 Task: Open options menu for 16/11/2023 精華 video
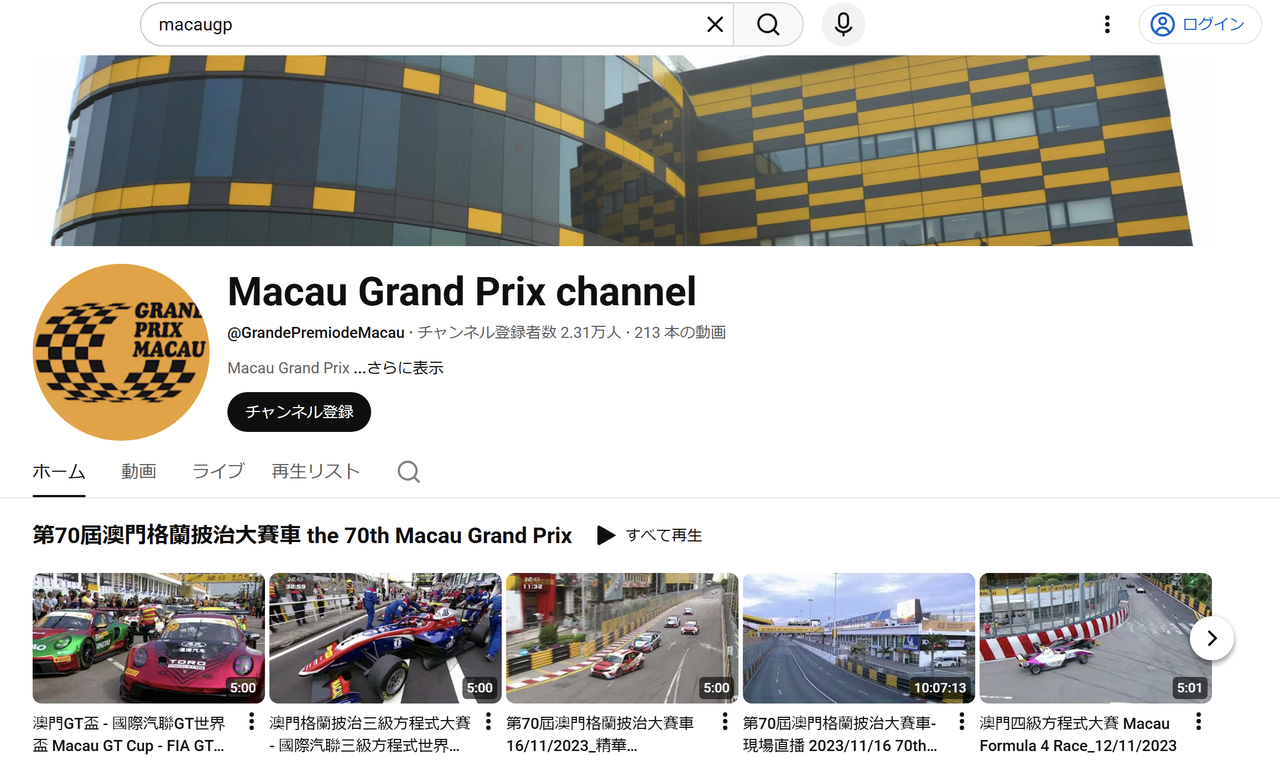click(x=725, y=722)
